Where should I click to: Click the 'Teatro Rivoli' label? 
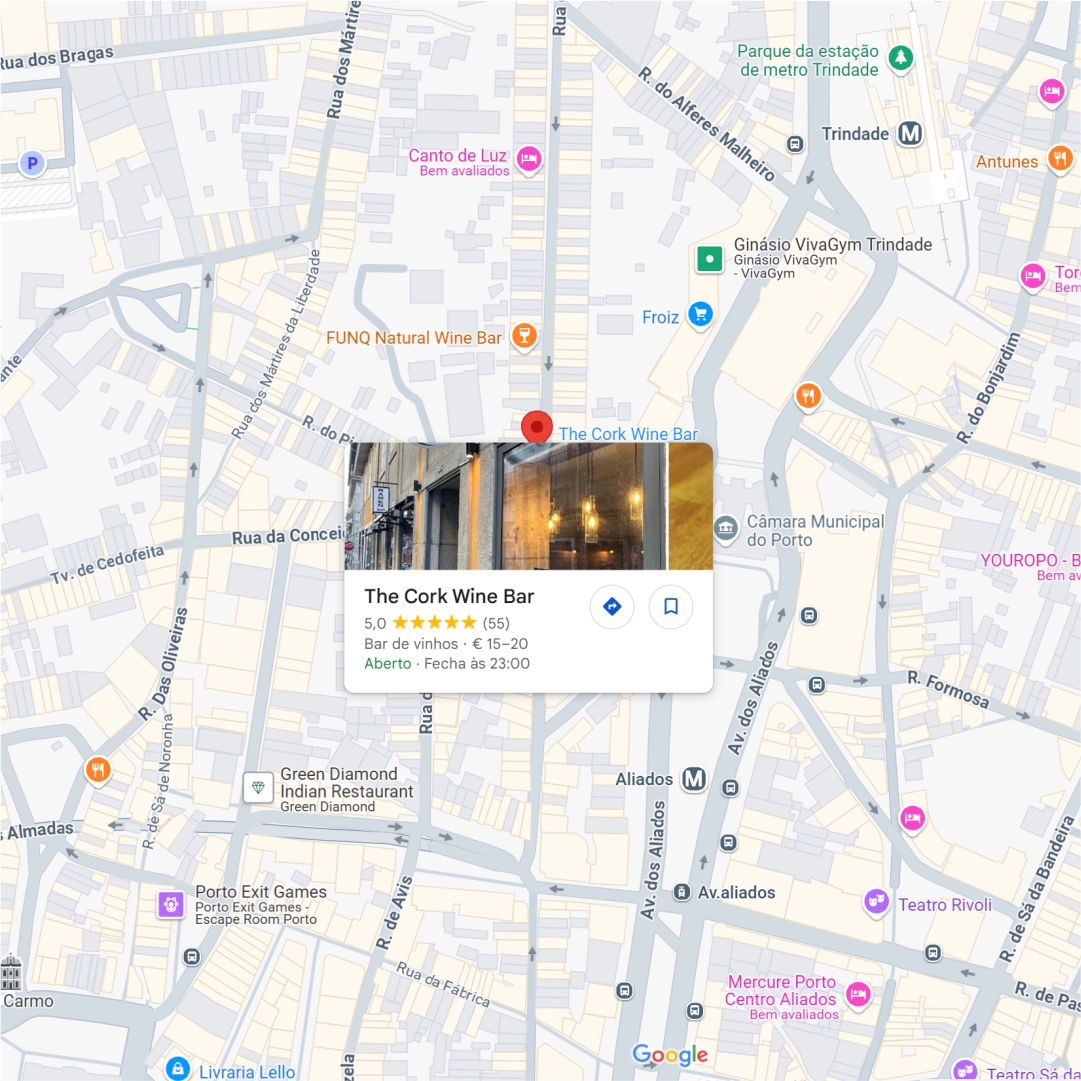coord(944,905)
